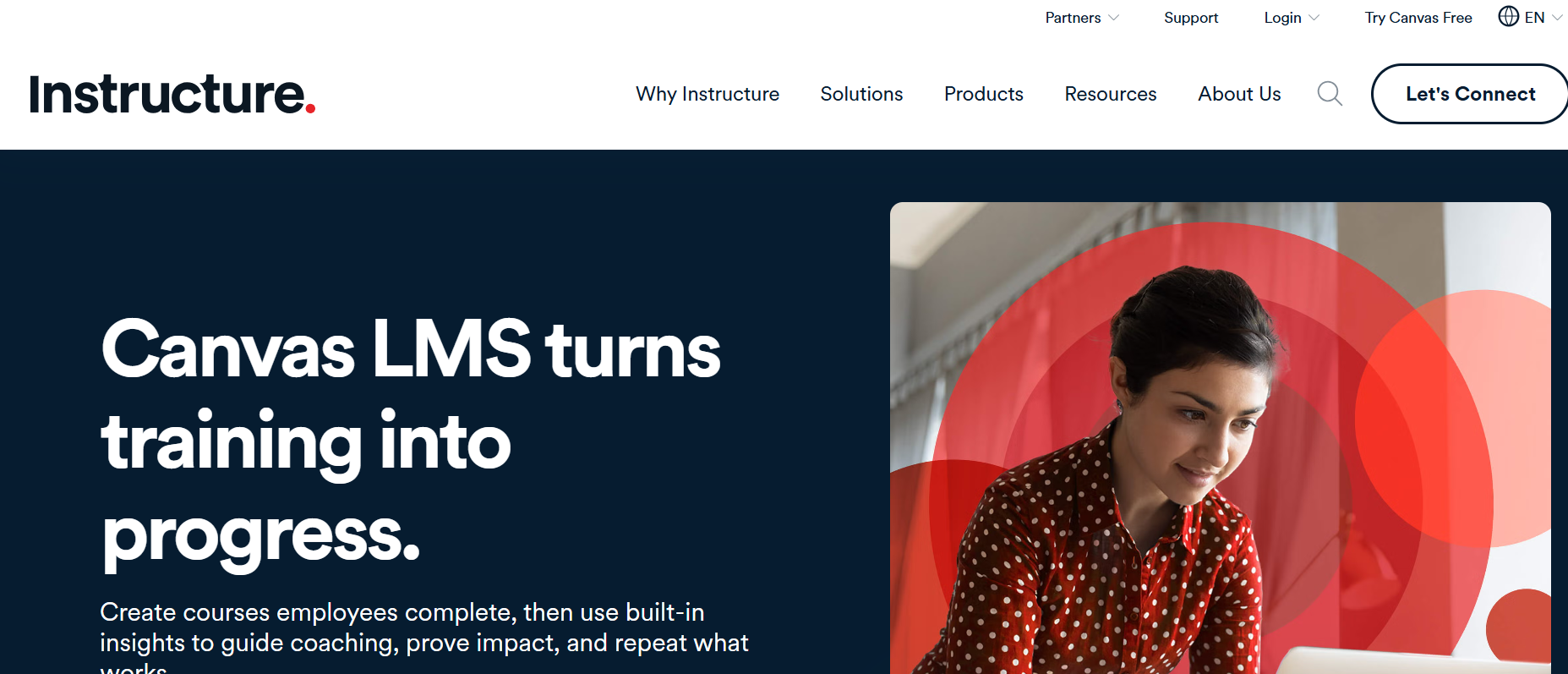This screenshot has width=1568, height=674.
Task: Click the hero photo of the woman
Action: tap(1221, 438)
